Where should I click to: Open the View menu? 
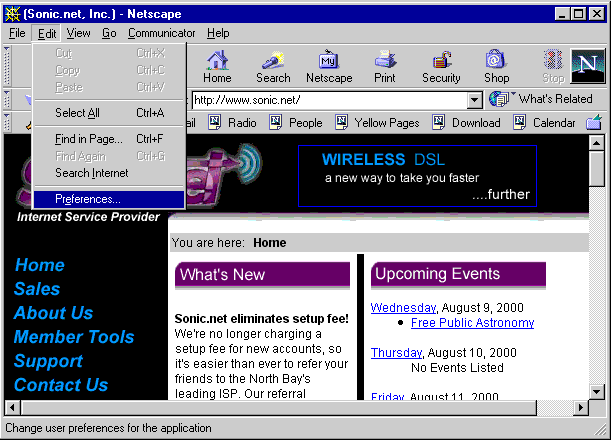click(78, 34)
